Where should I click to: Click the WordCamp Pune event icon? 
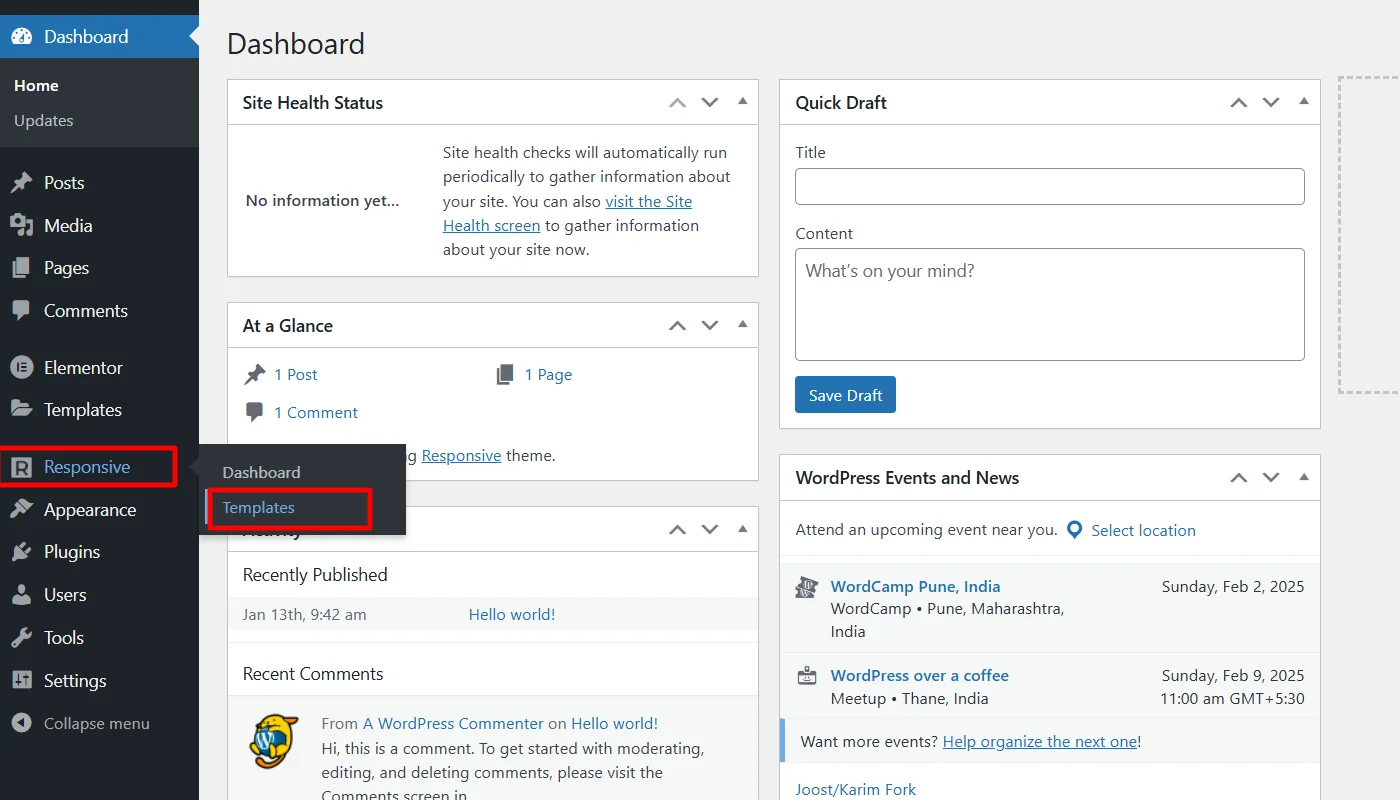click(807, 588)
